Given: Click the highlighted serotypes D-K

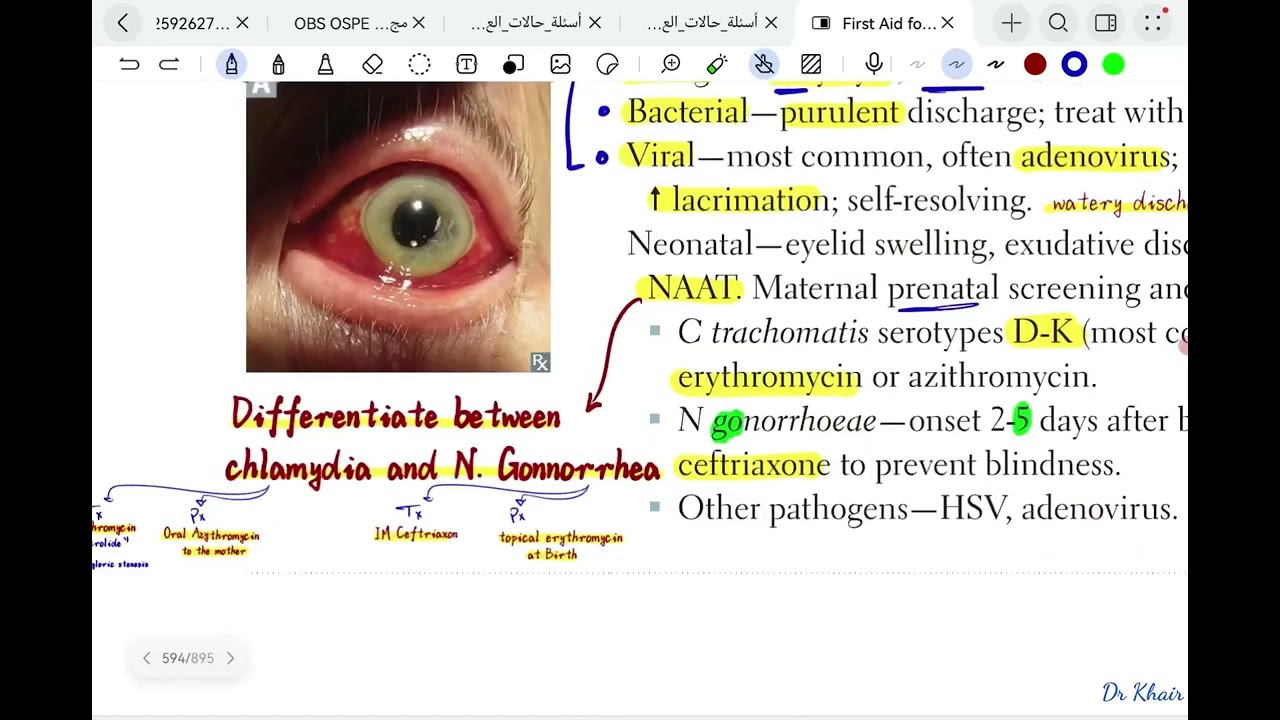Looking at the screenshot, I should 1042,332.
